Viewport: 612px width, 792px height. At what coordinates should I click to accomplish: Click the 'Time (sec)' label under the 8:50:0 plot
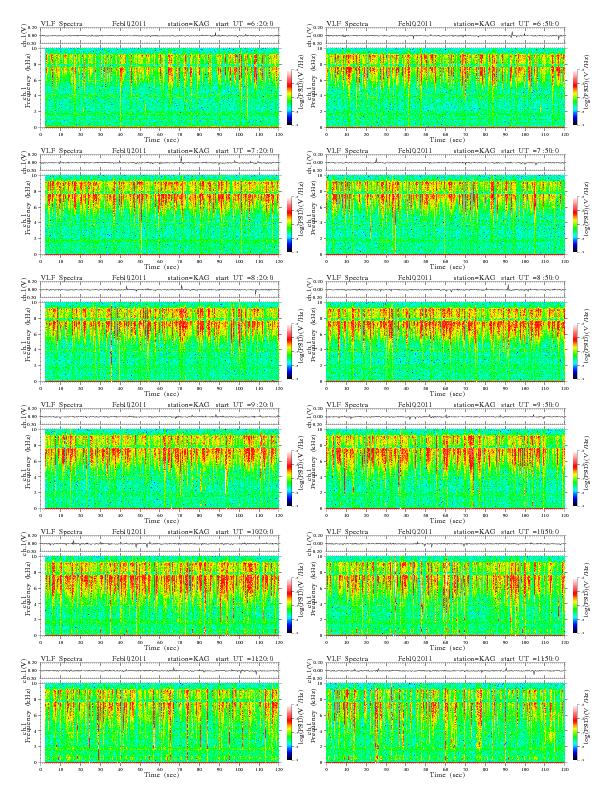(447, 393)
